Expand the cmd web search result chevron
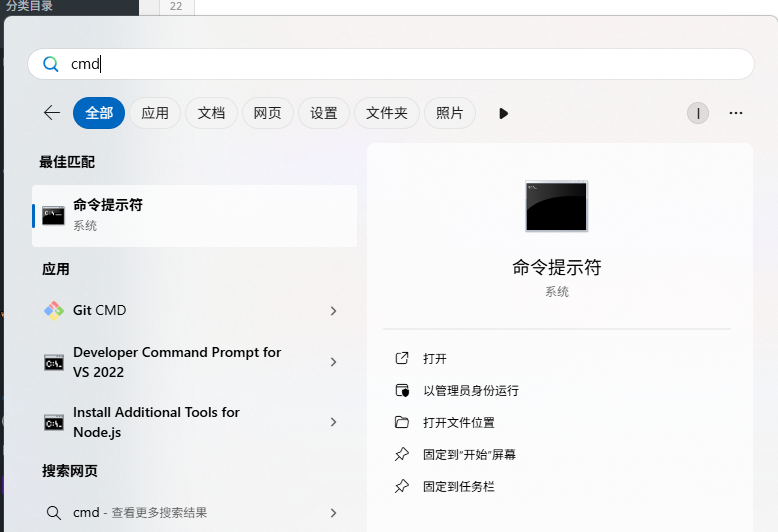The height and width of the screenshot is (532, 778). point(333,512)
